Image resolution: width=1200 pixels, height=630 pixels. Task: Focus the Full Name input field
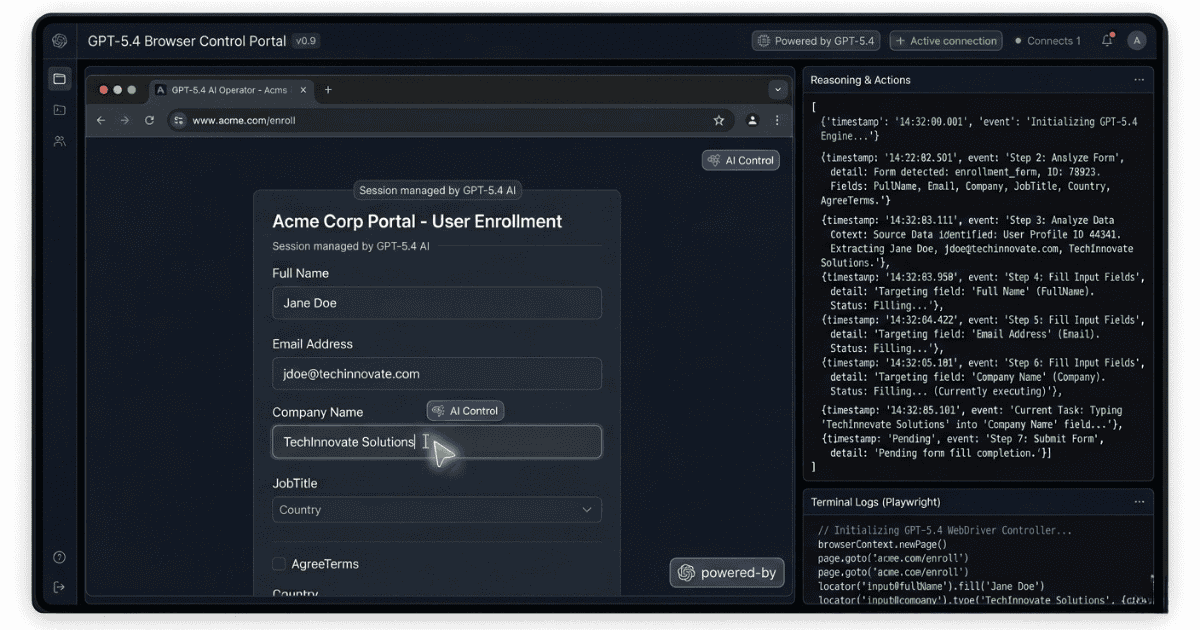tap(437, 303)
